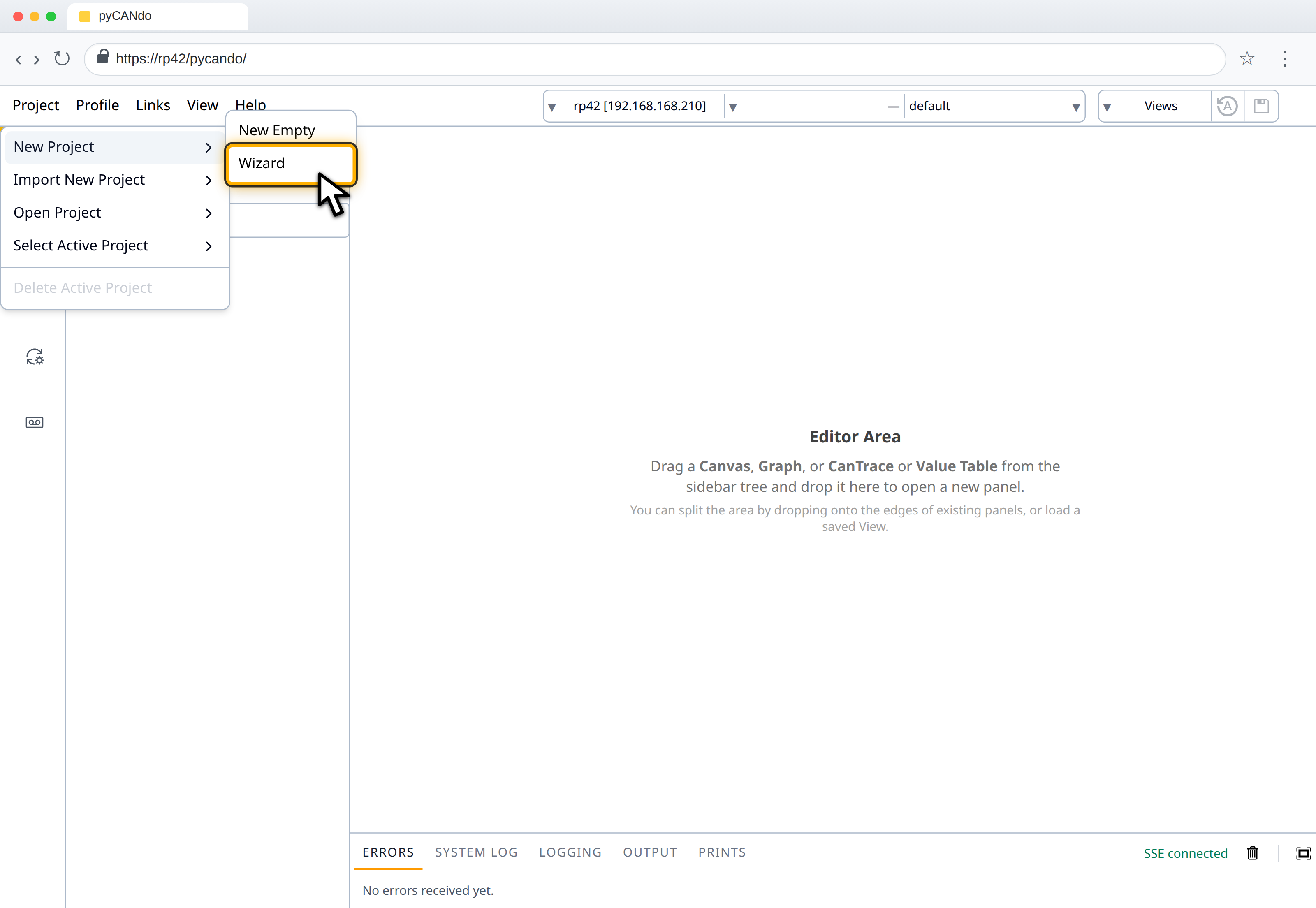
Task: Expand Select Active Project submenu
Action: (x=114, y=246)
